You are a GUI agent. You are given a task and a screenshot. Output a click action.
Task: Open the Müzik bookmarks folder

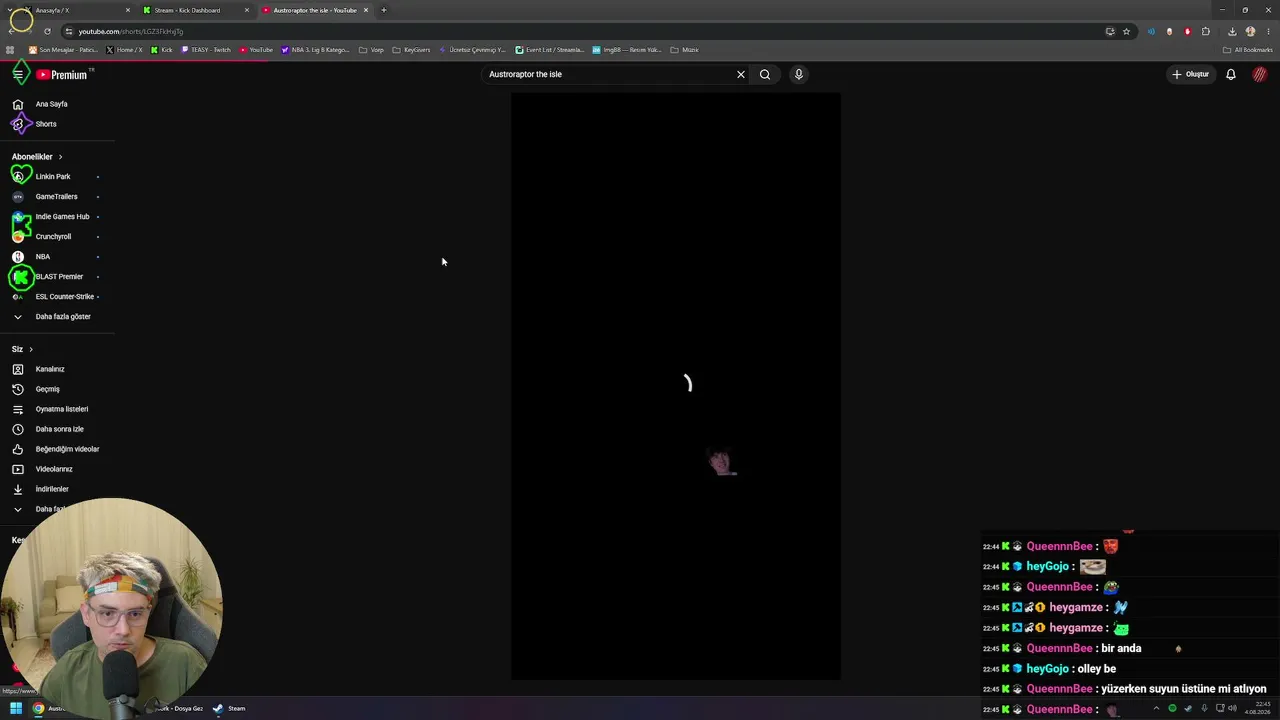(685, 50)
